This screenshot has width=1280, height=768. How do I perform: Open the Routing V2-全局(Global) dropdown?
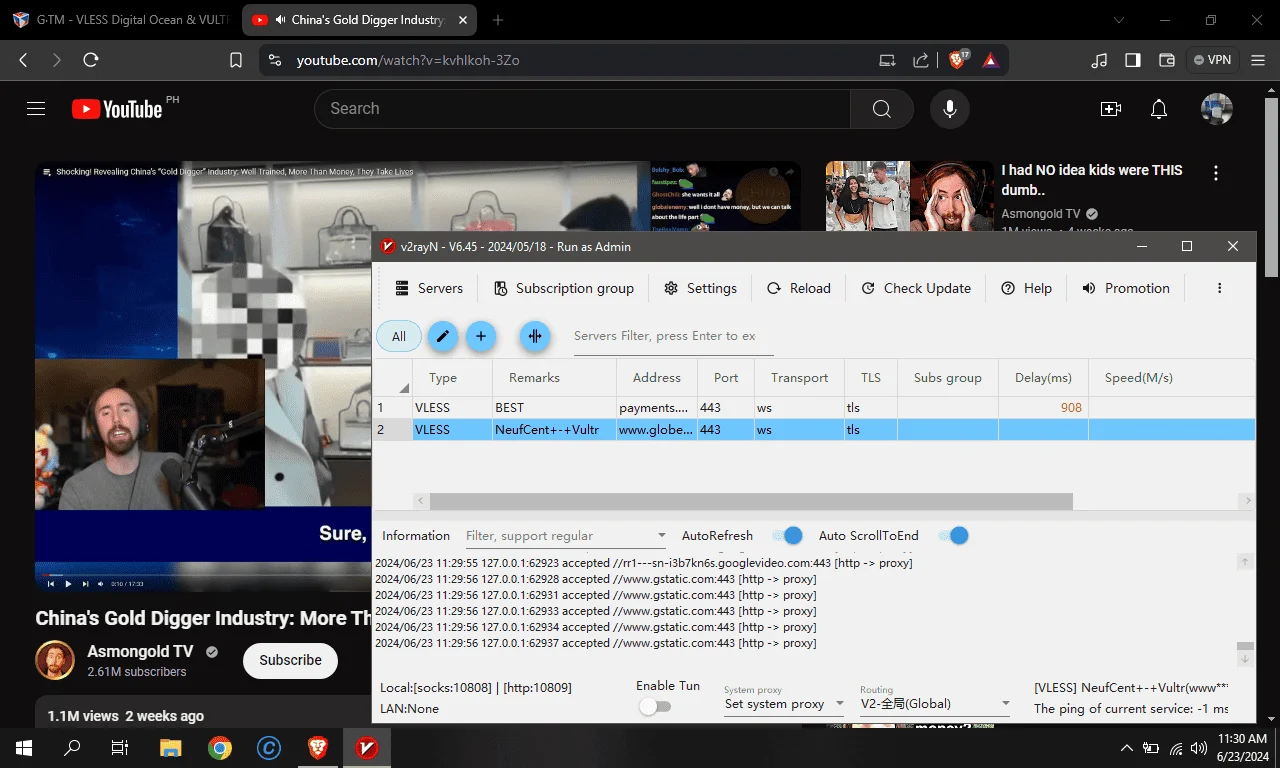(x=936, y=703)
